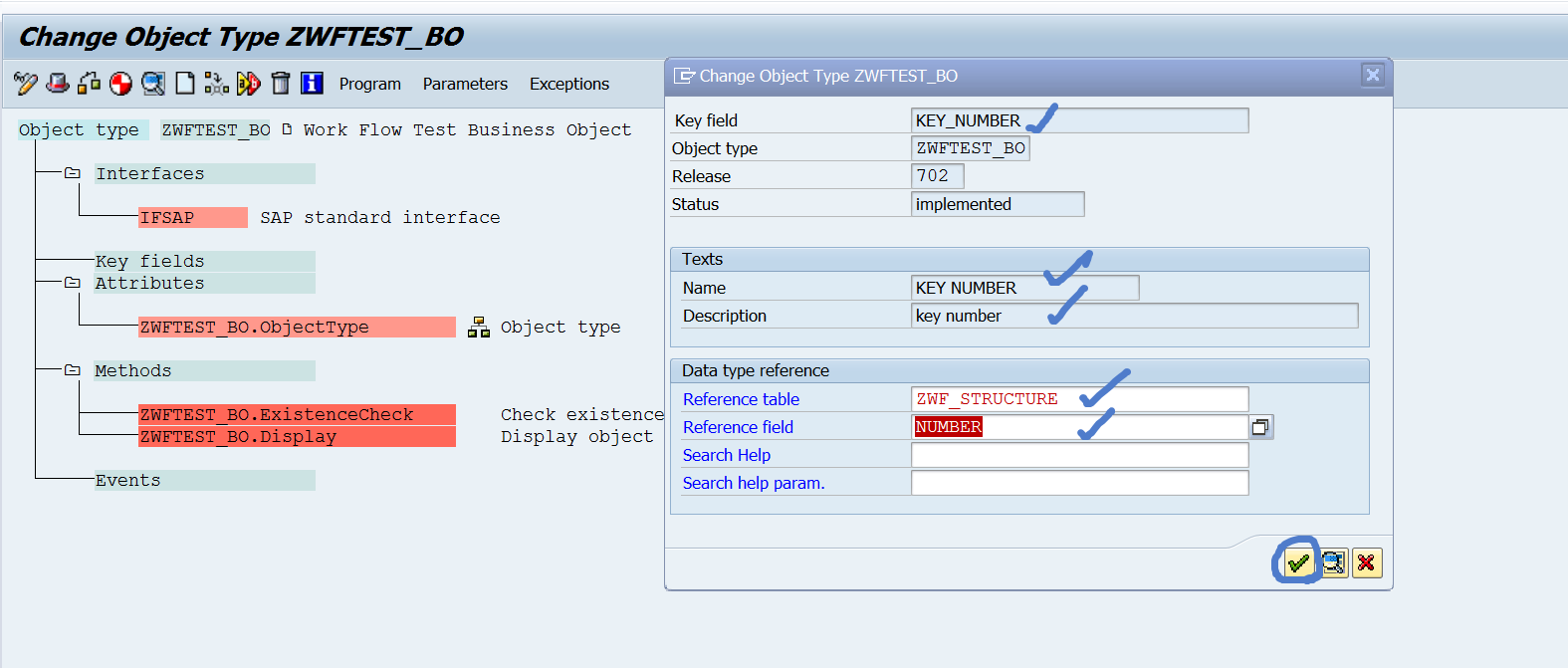
Task: Click the Search help param. input
Action: [1079, 483]
